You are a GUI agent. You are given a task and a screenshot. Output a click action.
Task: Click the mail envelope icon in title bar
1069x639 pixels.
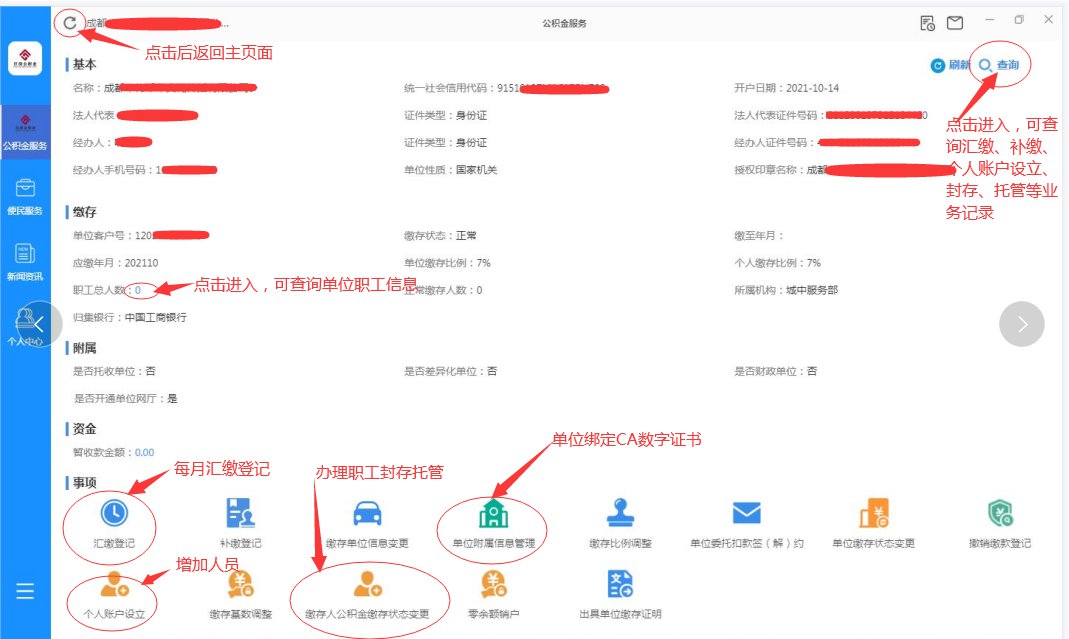[x=955, y=23]
